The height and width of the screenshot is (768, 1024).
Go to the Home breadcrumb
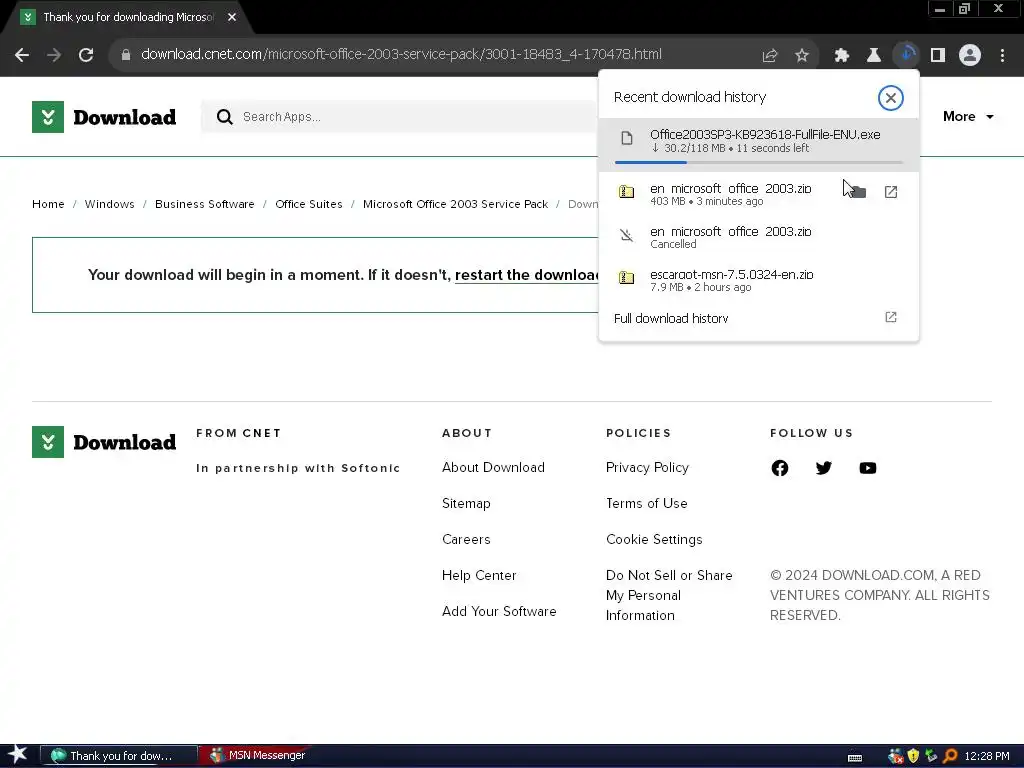(48, 204)
